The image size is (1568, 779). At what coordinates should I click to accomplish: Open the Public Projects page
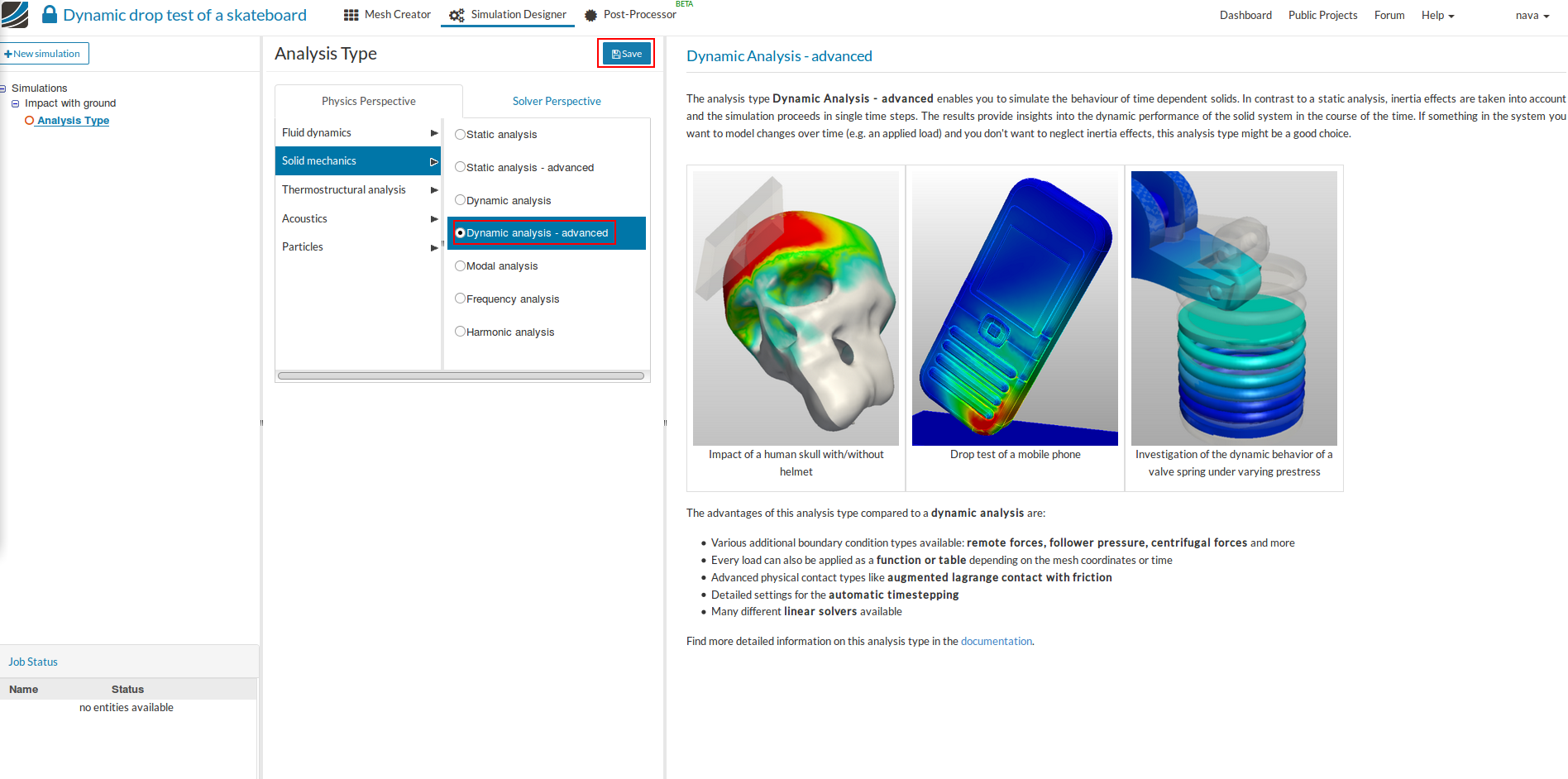click(x=1322, y=15)
